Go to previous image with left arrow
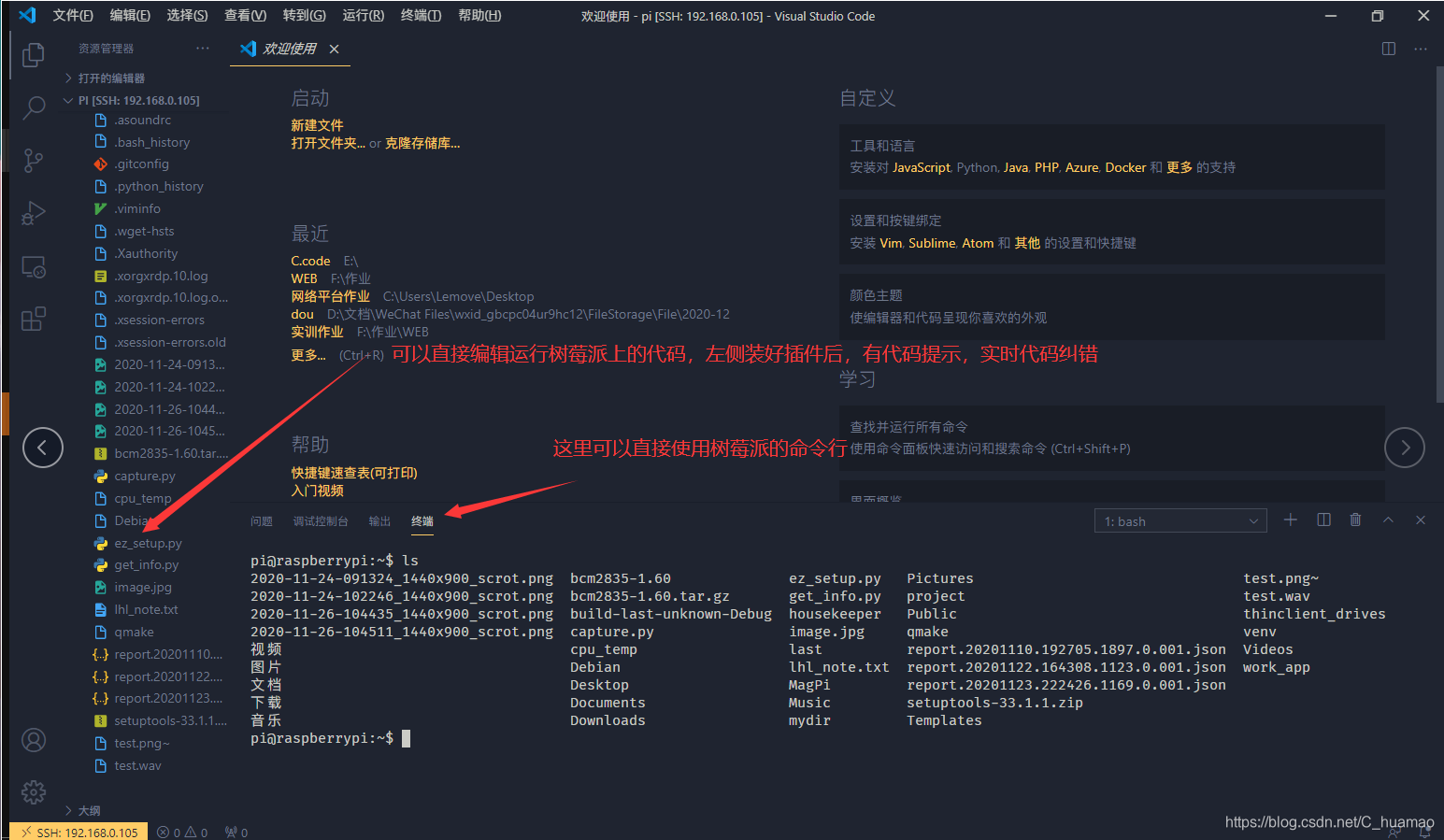1444x840 pixels. pyautogui.click(x=43, y=448)
